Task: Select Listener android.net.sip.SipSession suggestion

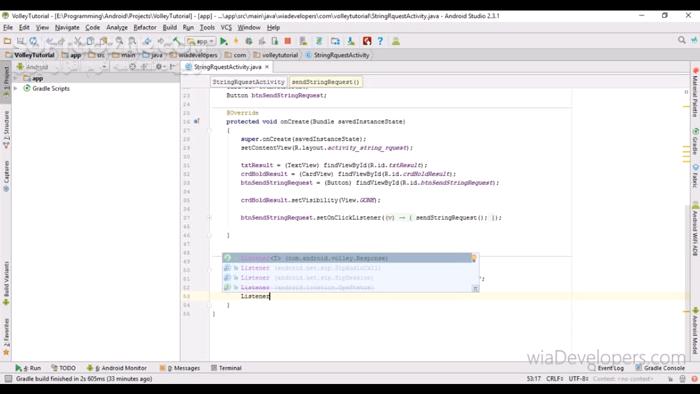Action: coord(351,278)
